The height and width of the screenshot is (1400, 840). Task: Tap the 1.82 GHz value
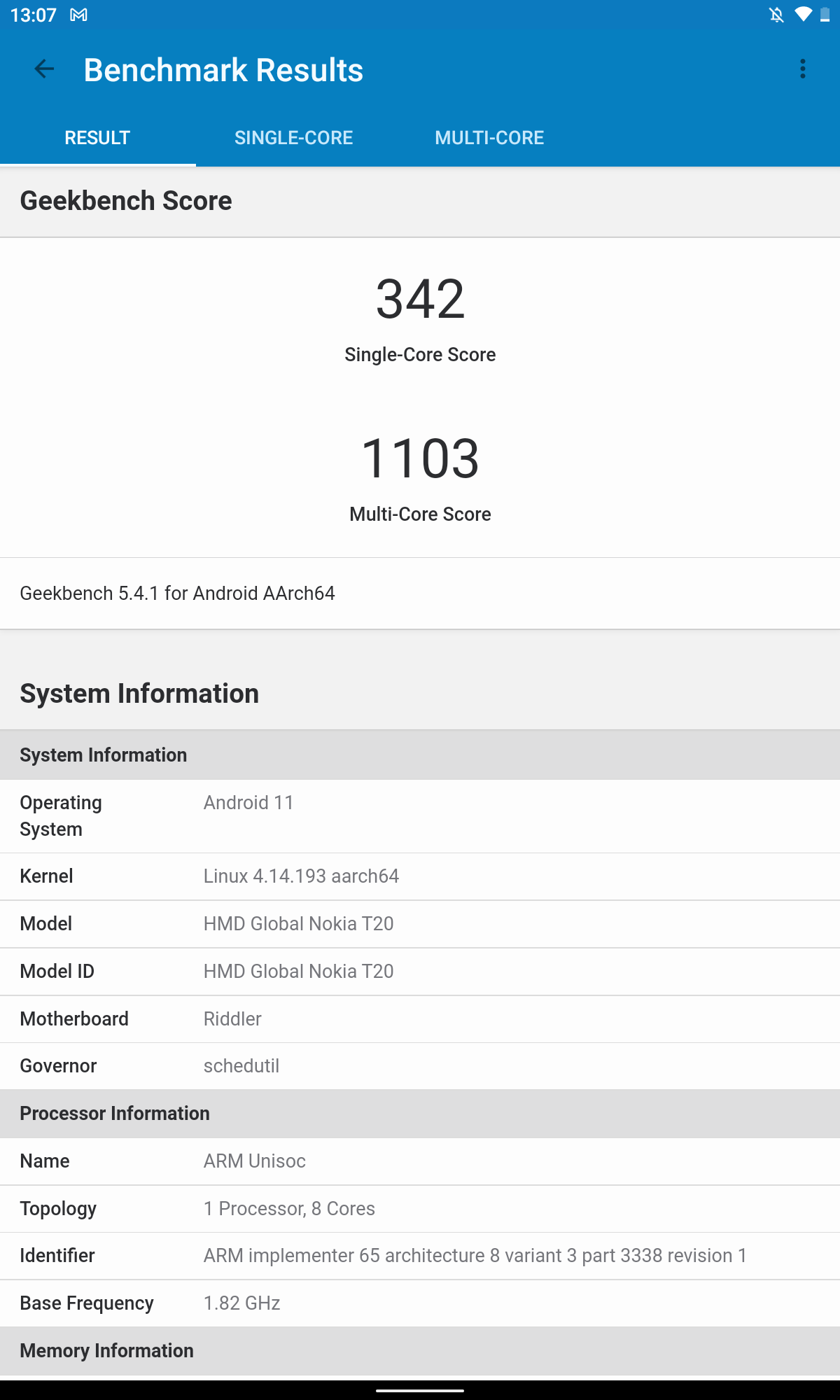pos(242,1303)
